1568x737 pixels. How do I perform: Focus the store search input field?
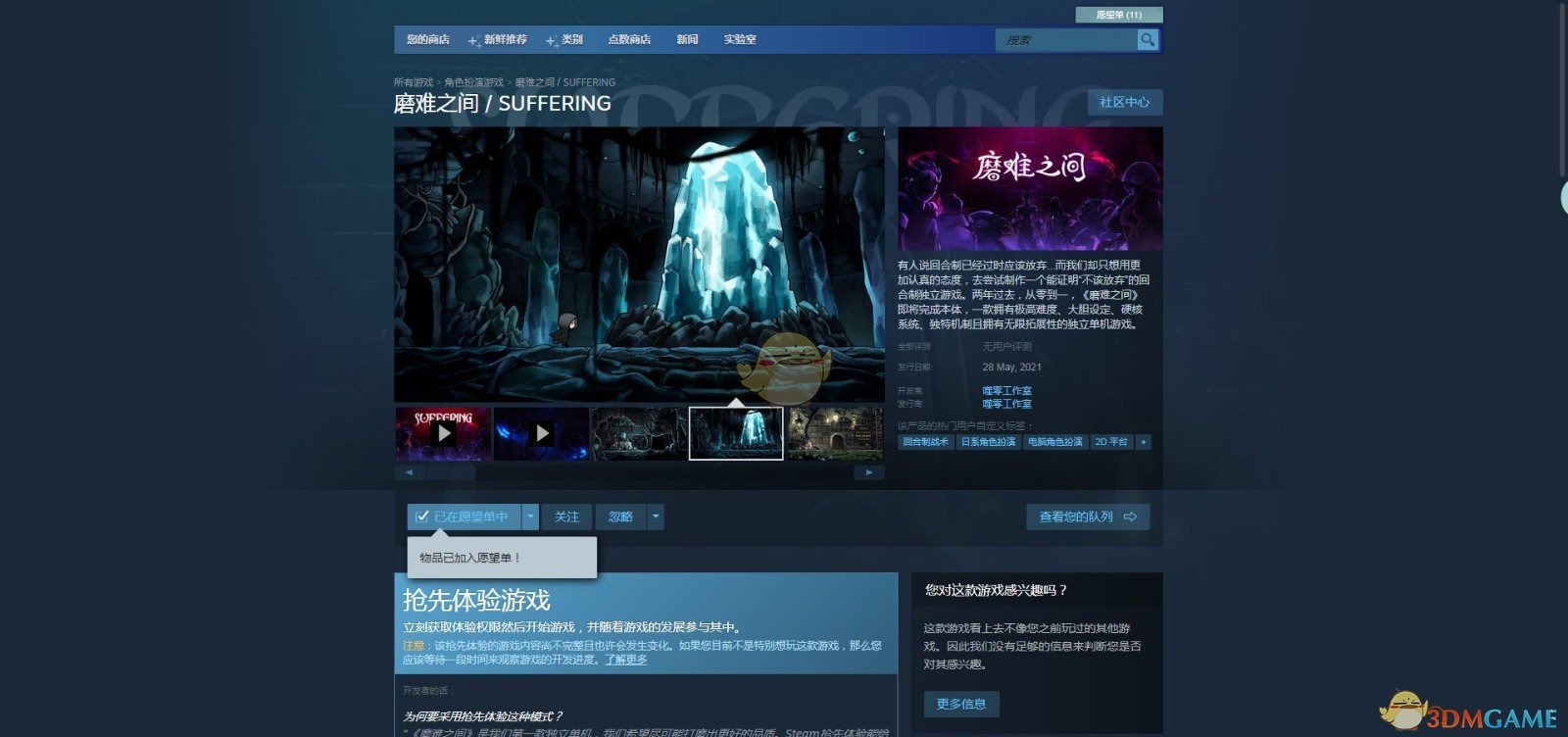1066,40
